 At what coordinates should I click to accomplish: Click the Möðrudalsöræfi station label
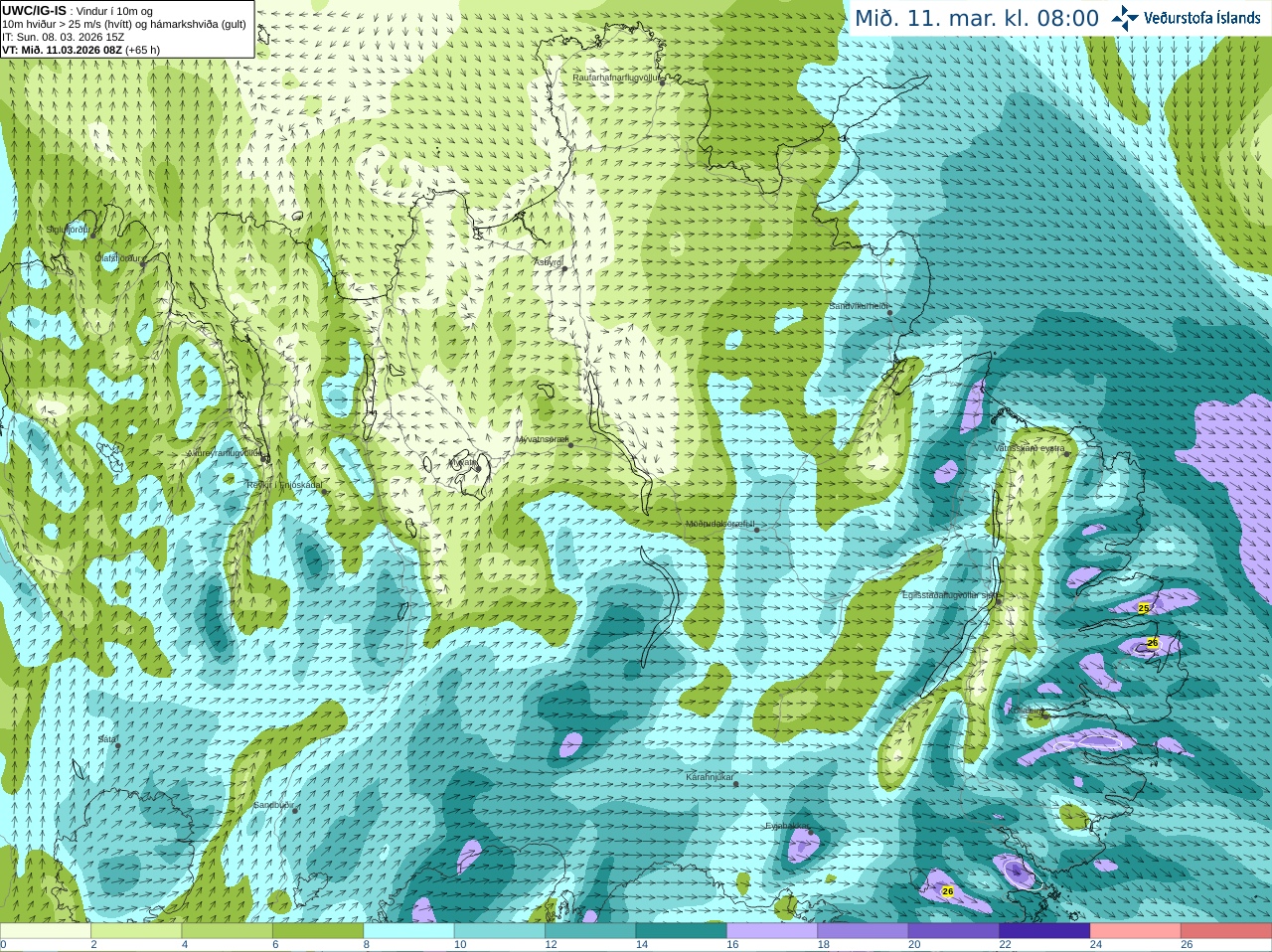pyautogui.click(x=720, y=524)
